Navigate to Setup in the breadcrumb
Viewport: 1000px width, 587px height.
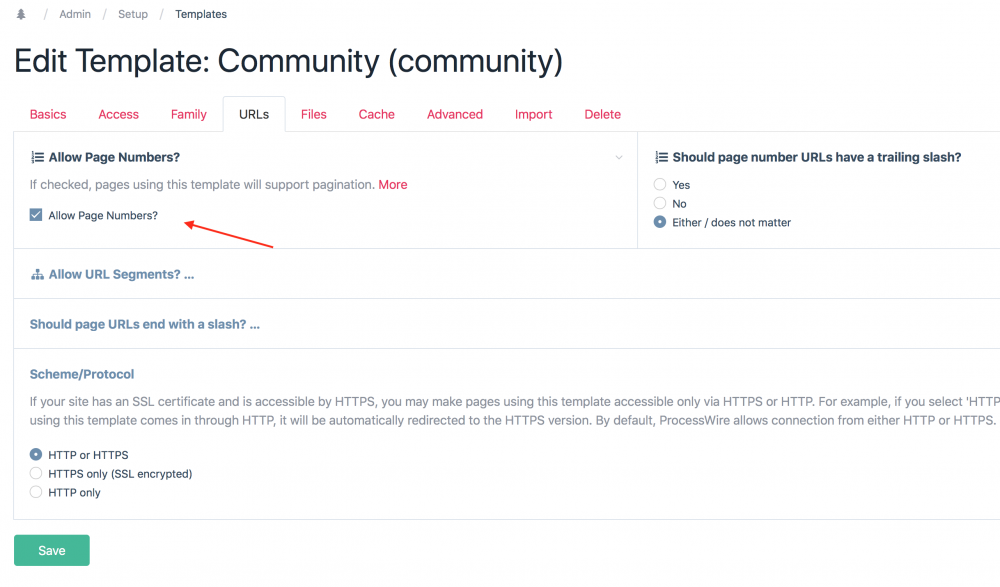point(133,15)
